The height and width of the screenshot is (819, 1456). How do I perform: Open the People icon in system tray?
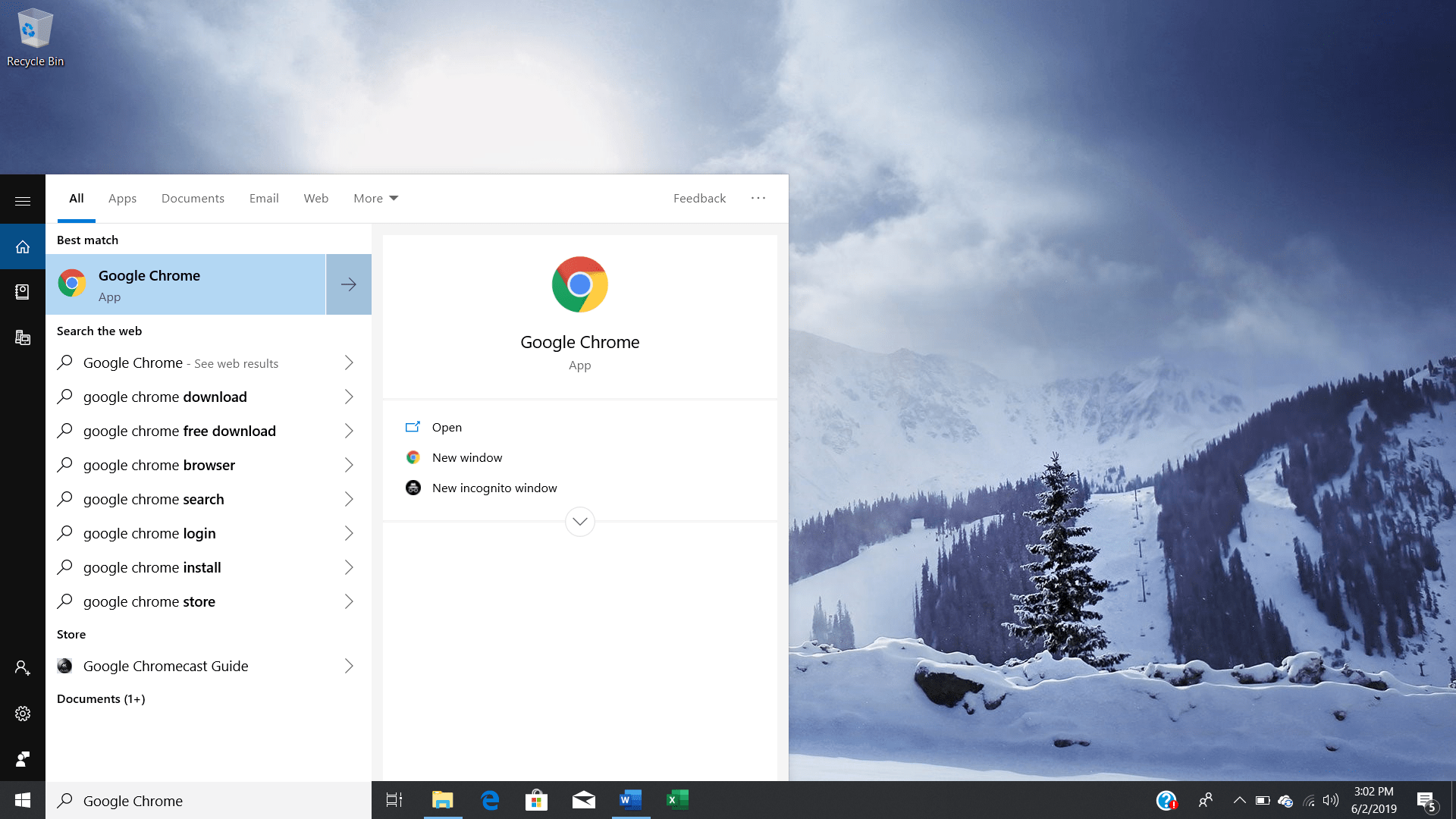(1206, 800)
